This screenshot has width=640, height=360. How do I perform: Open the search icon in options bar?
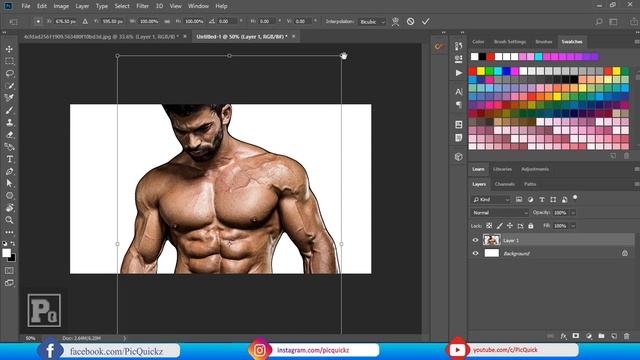[598, 22]
